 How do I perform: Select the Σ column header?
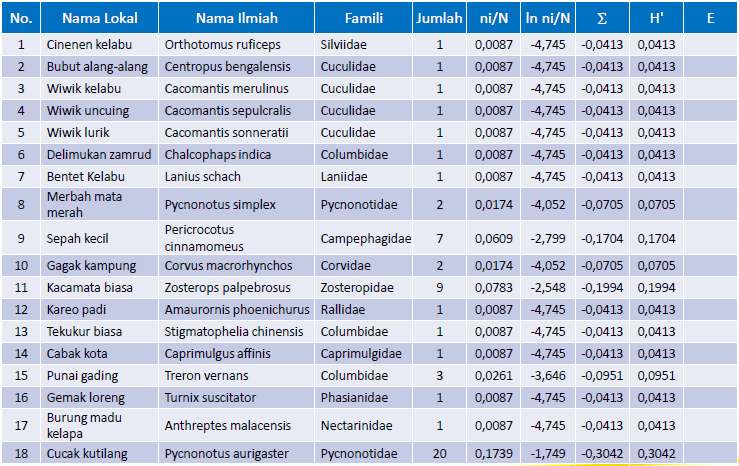602,19
